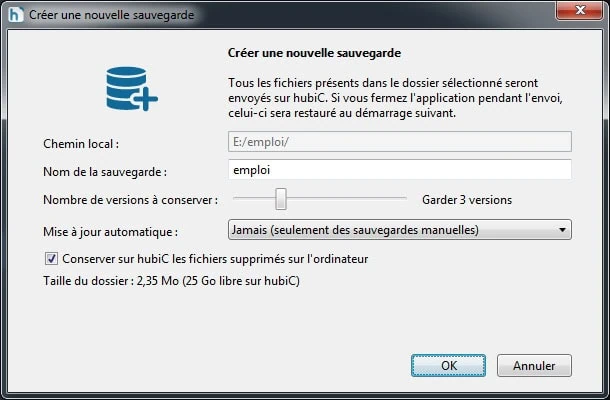
Task: Click the Nombre de versions à conserver label
Action: [130, 201]
